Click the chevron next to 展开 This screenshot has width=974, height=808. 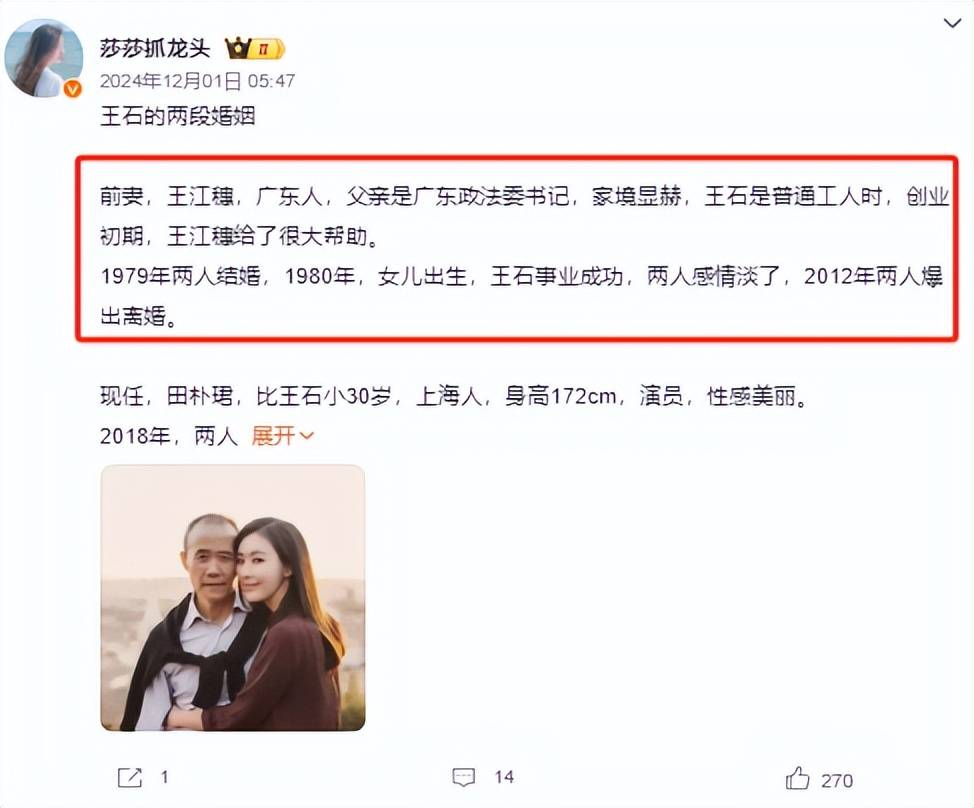coord(307,437)
